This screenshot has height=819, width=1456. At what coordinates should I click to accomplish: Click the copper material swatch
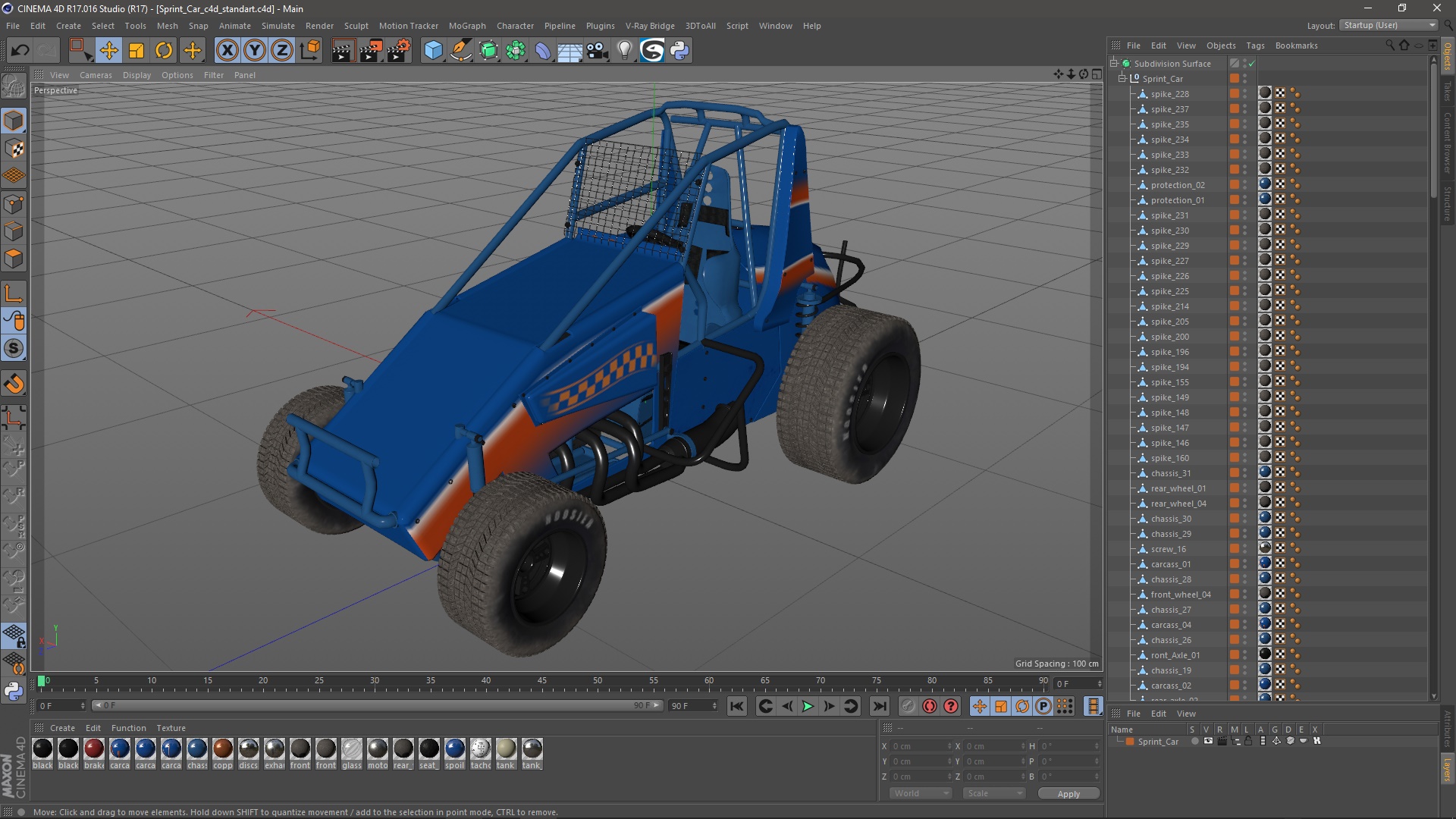coord(223,749)
